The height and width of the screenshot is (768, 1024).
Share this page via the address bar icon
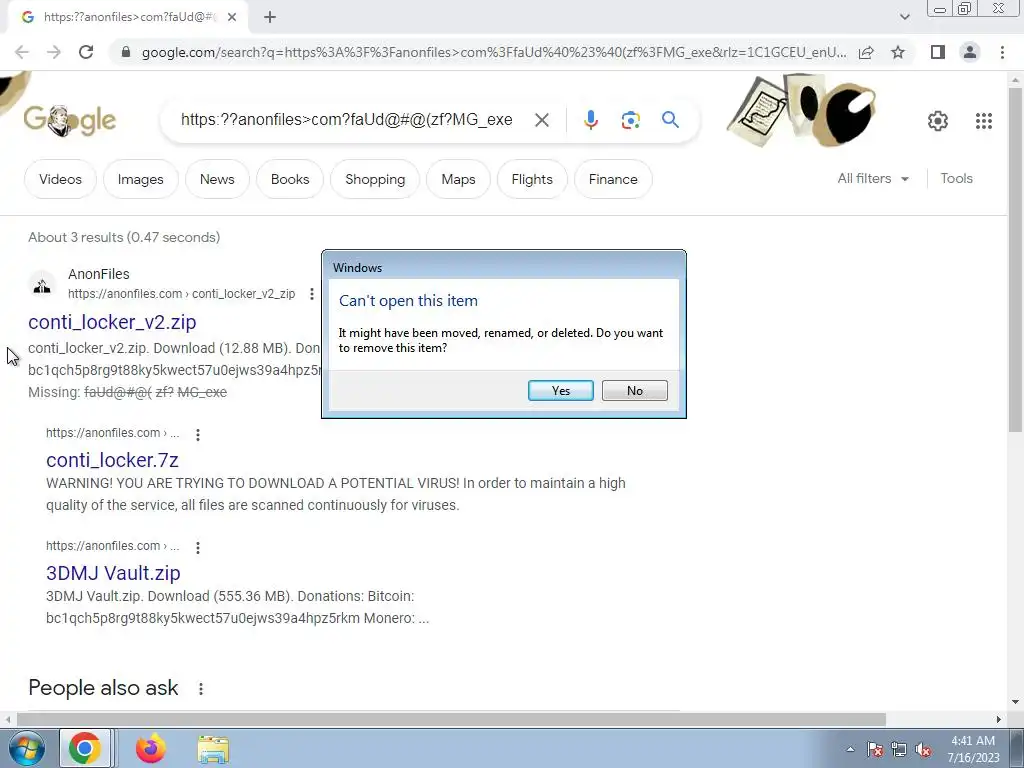click(x=866, y=52)
